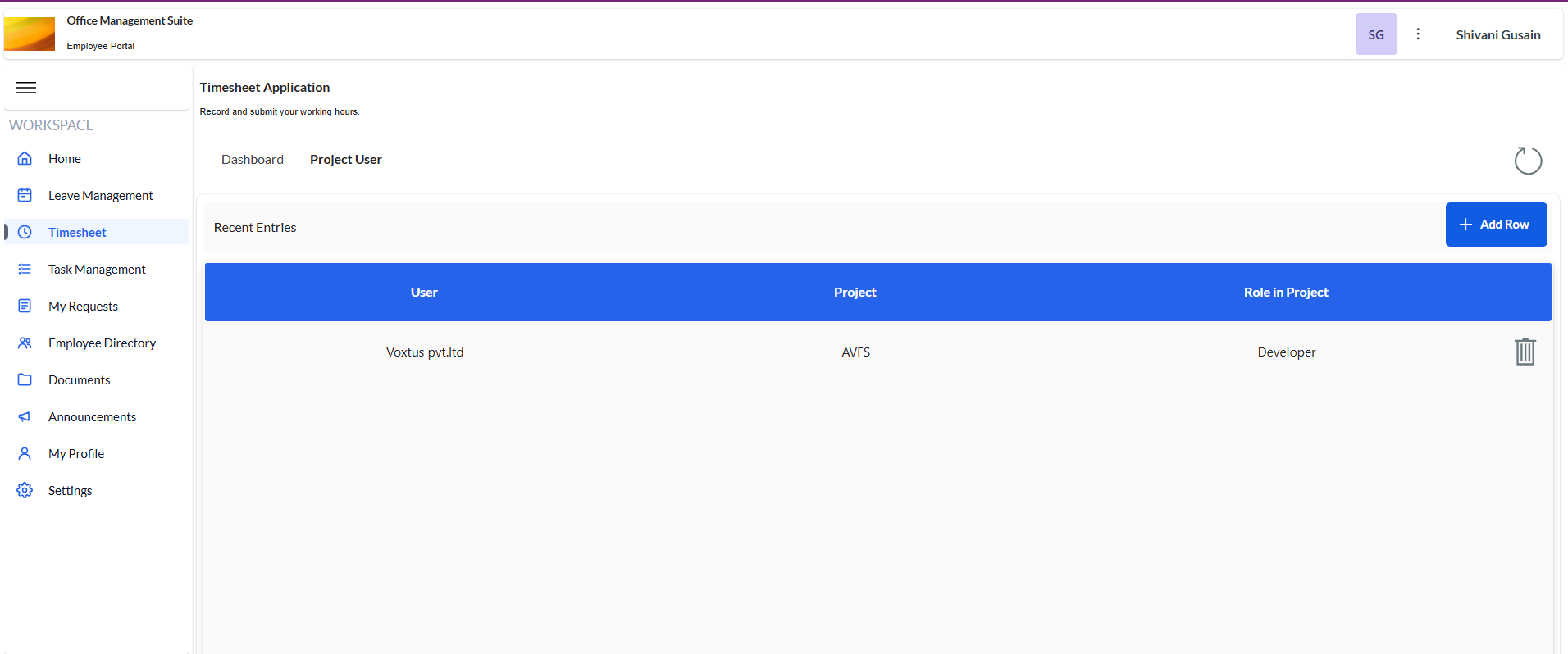Click the Office Management Suite logo

pyautogui.click(x=30, y=34)
